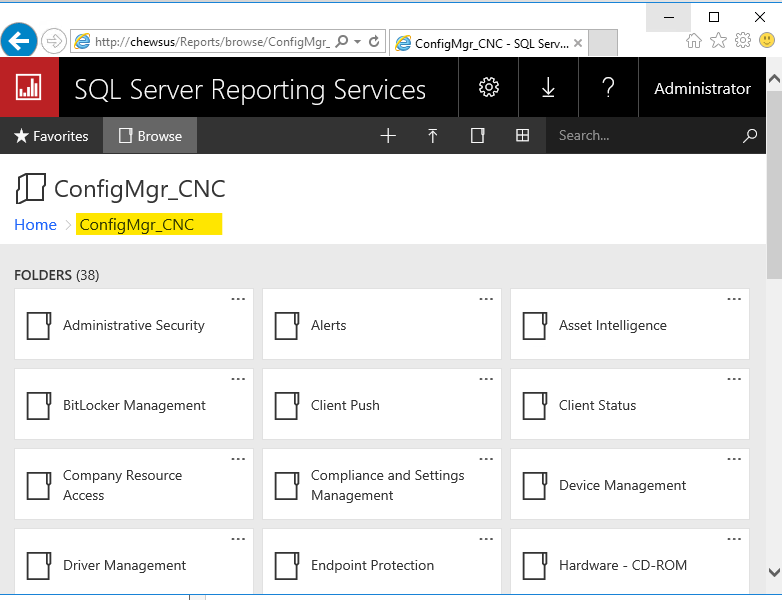Viewport: 782px width, 600px height.
Task: Open ellipsis menu for Endpoint Protection
Action: tap(486, 539)
